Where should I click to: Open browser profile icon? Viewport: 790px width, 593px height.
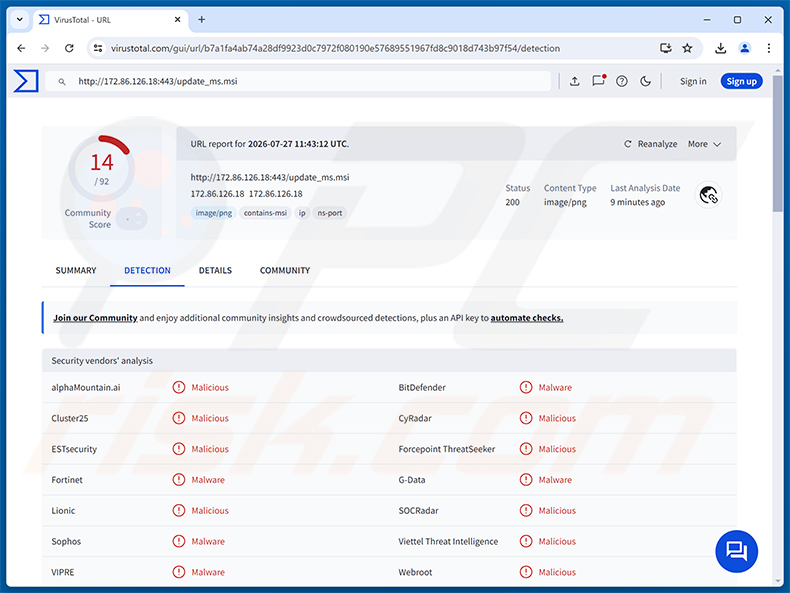tap(745, 48)
